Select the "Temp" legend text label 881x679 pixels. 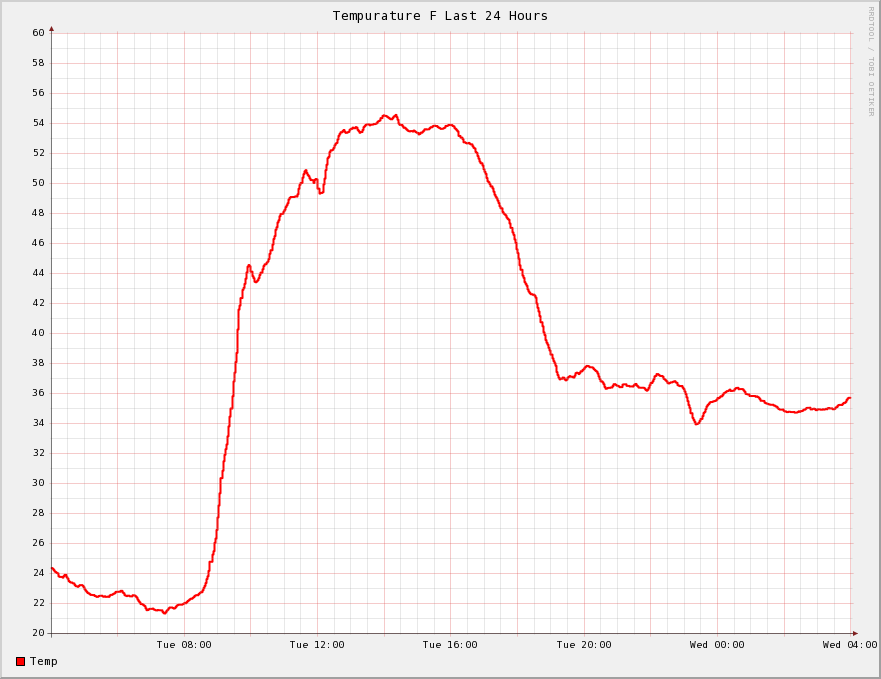pyautogui.click(x=44, y=661)
